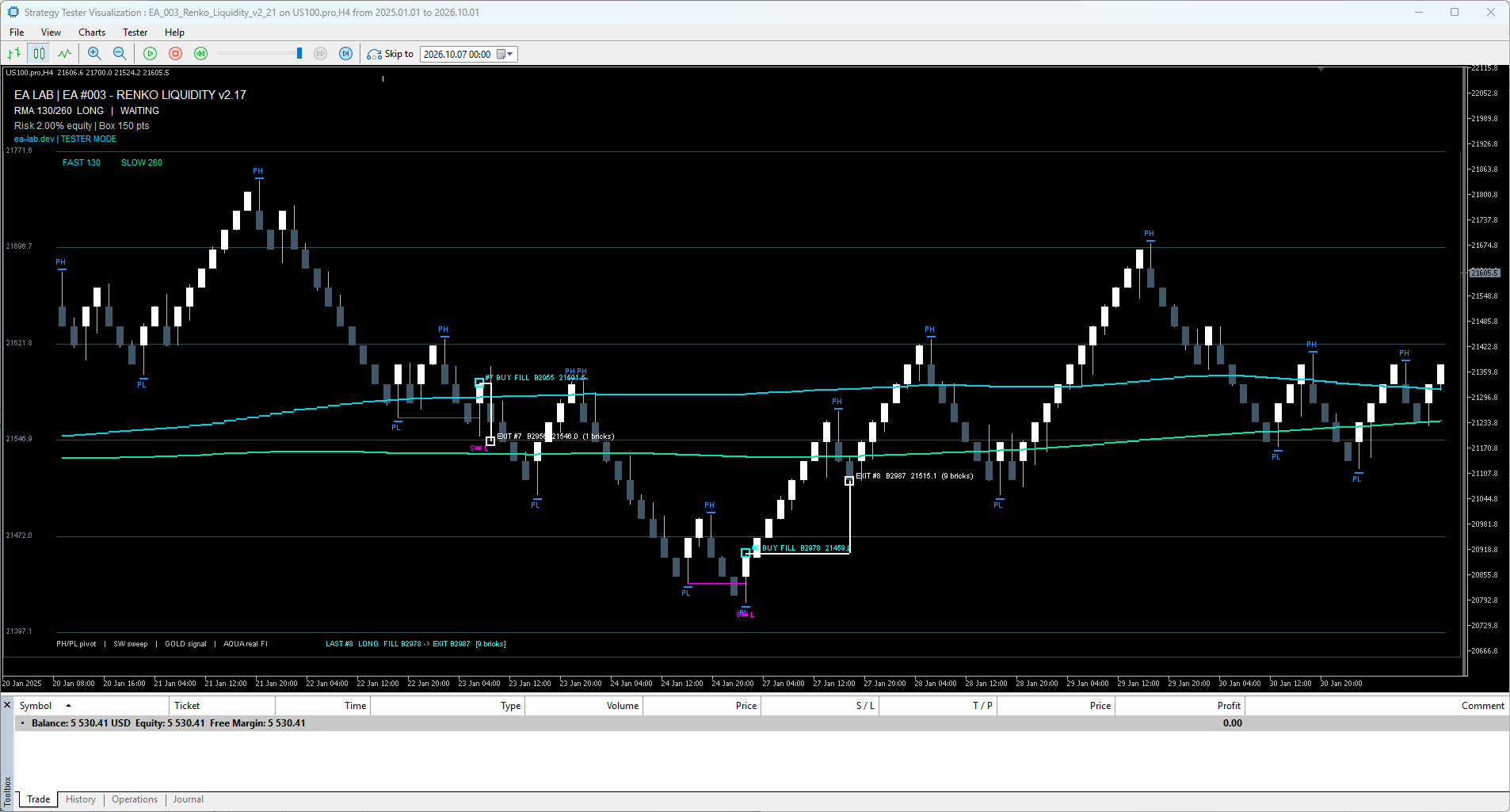Zoom out the chart
Image resolution: width=1510 pixels, height=812 pixels.
[120, 54]
